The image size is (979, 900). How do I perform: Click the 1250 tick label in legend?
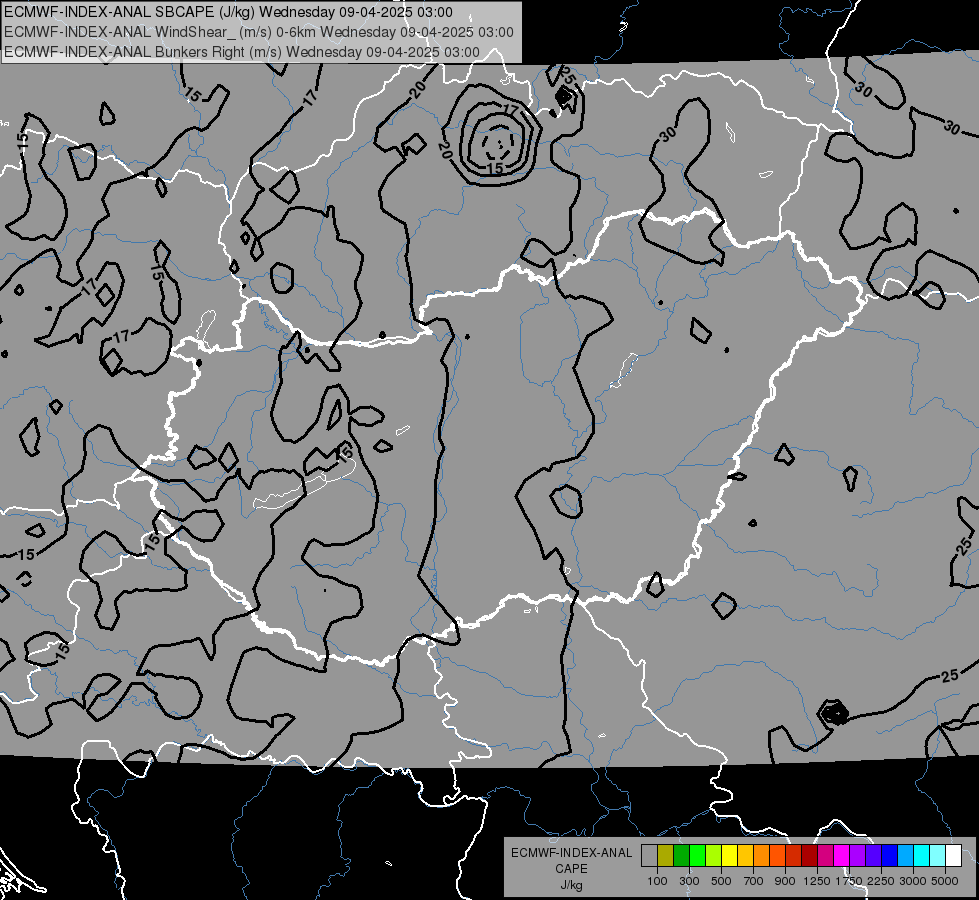tap(817, 881)
